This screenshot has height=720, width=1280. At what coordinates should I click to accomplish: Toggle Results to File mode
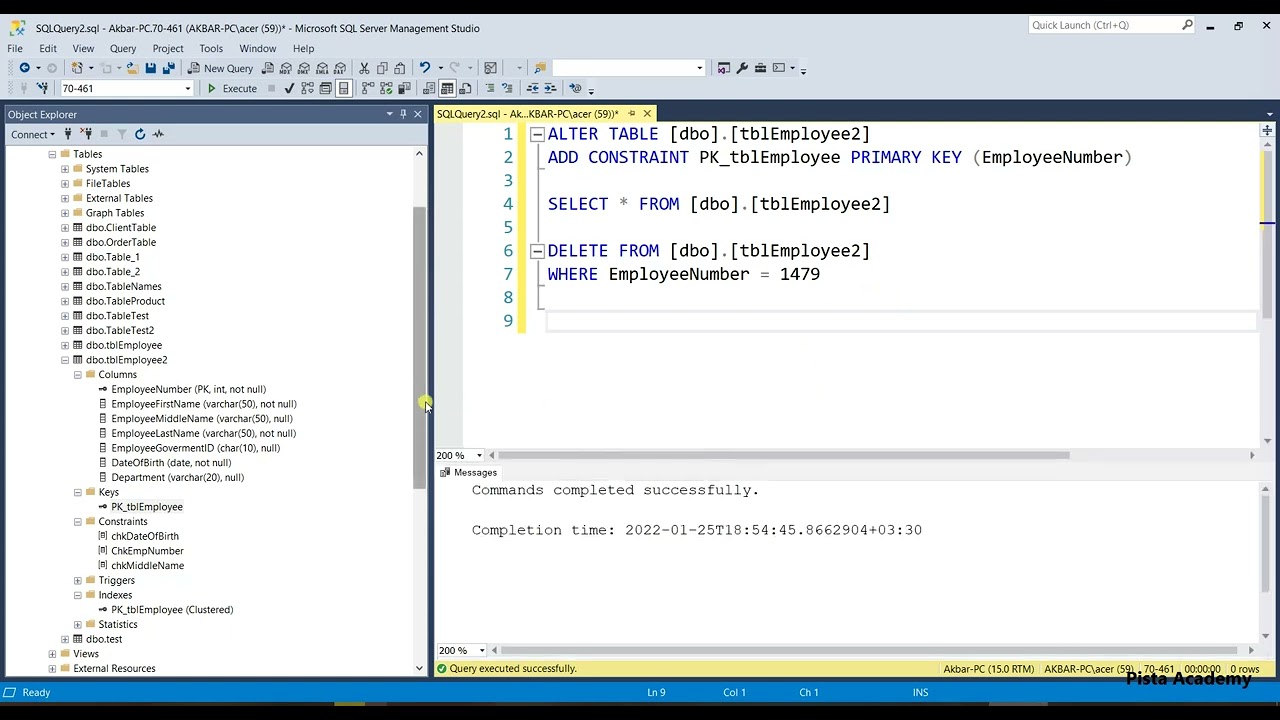[465, 88]
